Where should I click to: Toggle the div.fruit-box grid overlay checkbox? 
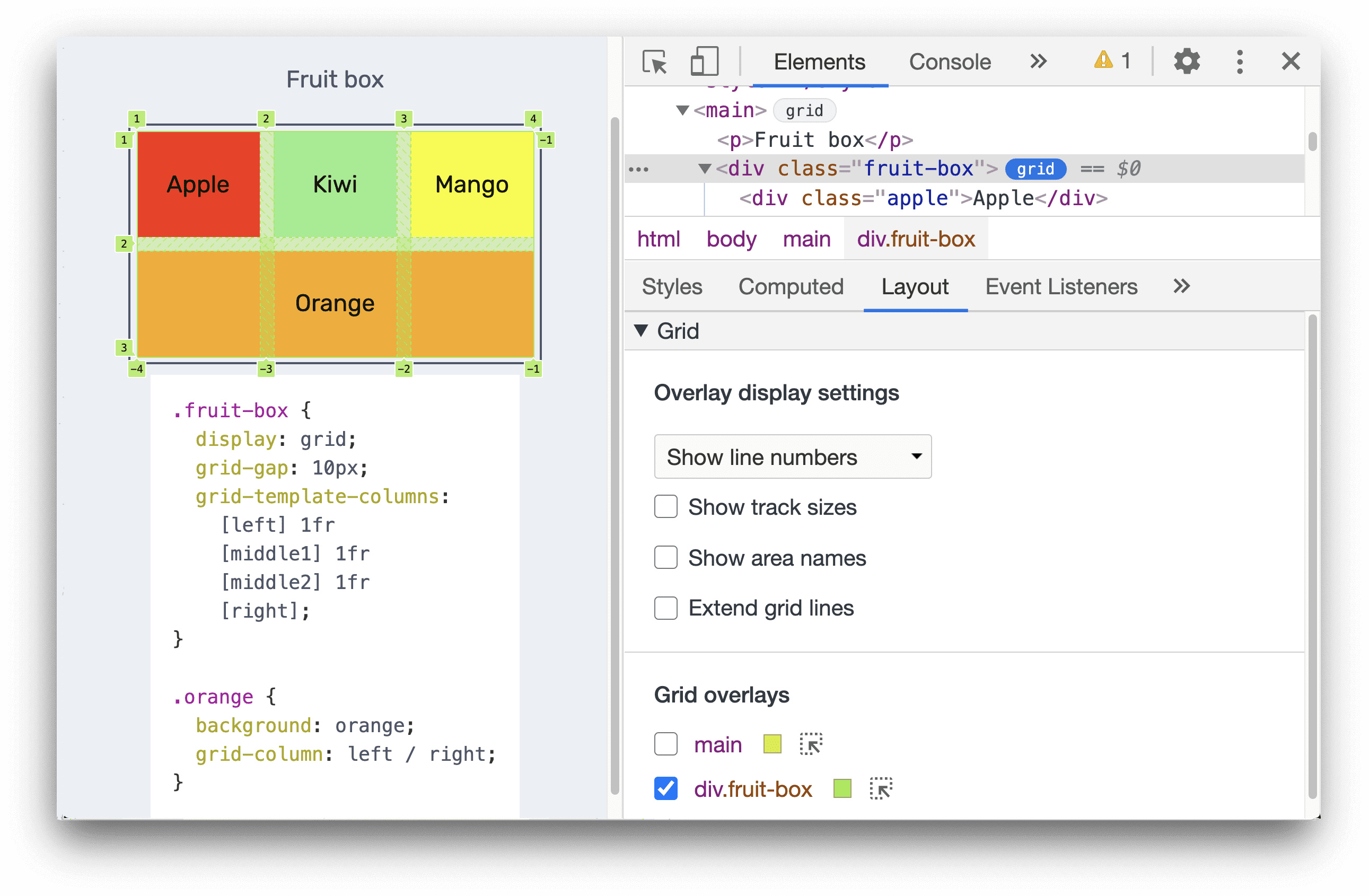[665, 790]
